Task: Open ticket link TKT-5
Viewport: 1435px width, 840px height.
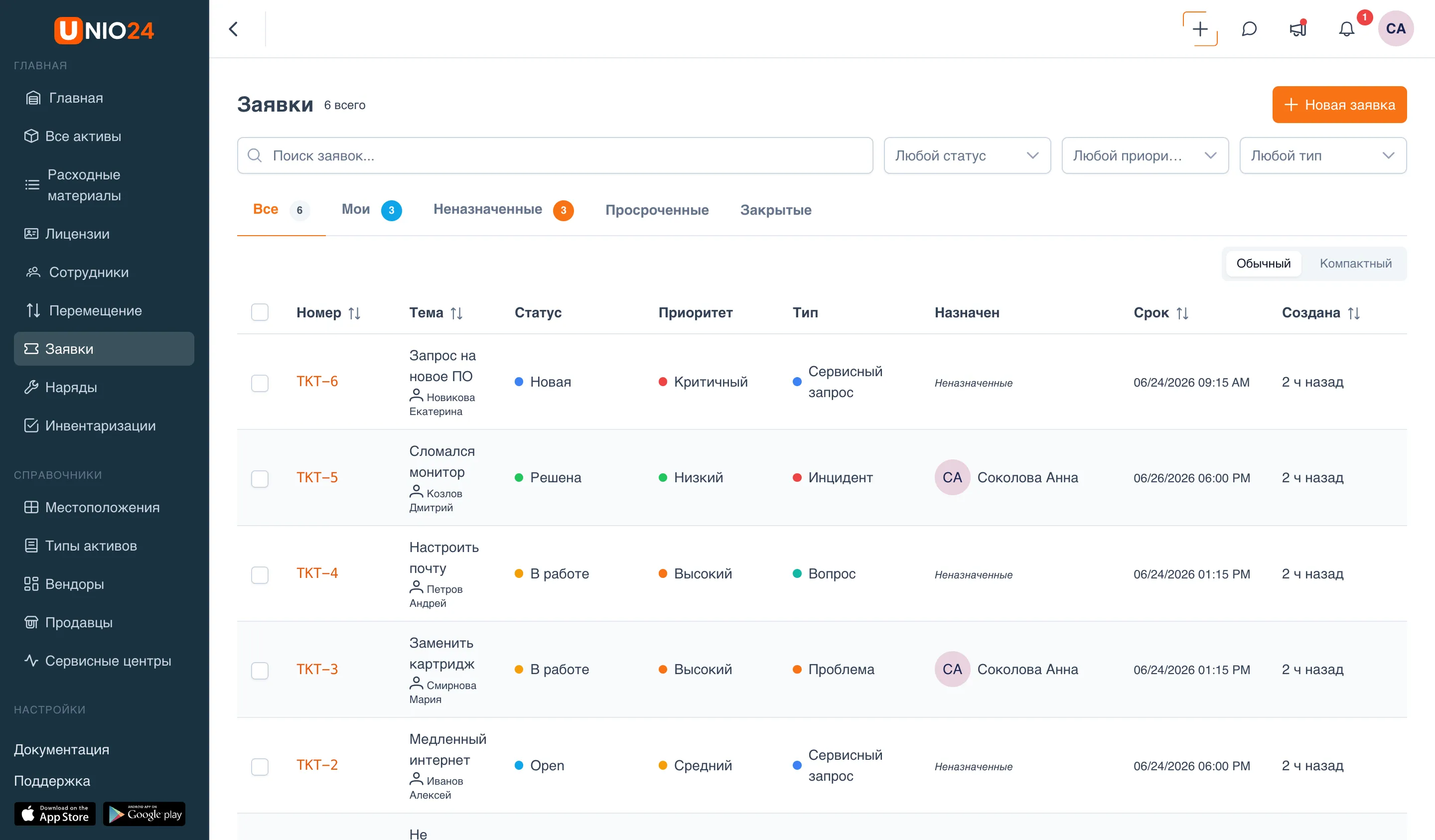Action: (316, 477)
